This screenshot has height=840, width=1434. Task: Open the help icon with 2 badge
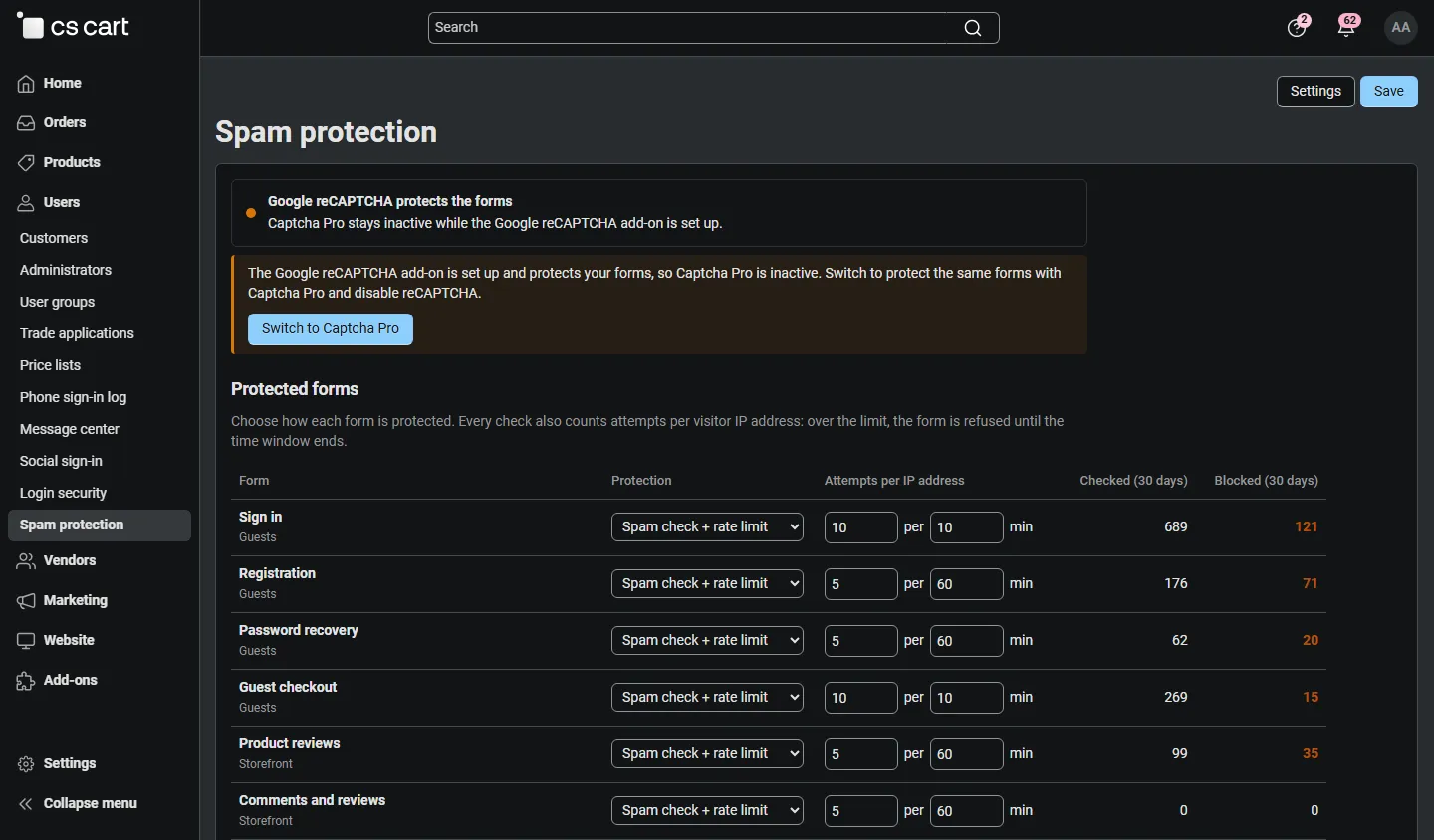coord(1298,27)
